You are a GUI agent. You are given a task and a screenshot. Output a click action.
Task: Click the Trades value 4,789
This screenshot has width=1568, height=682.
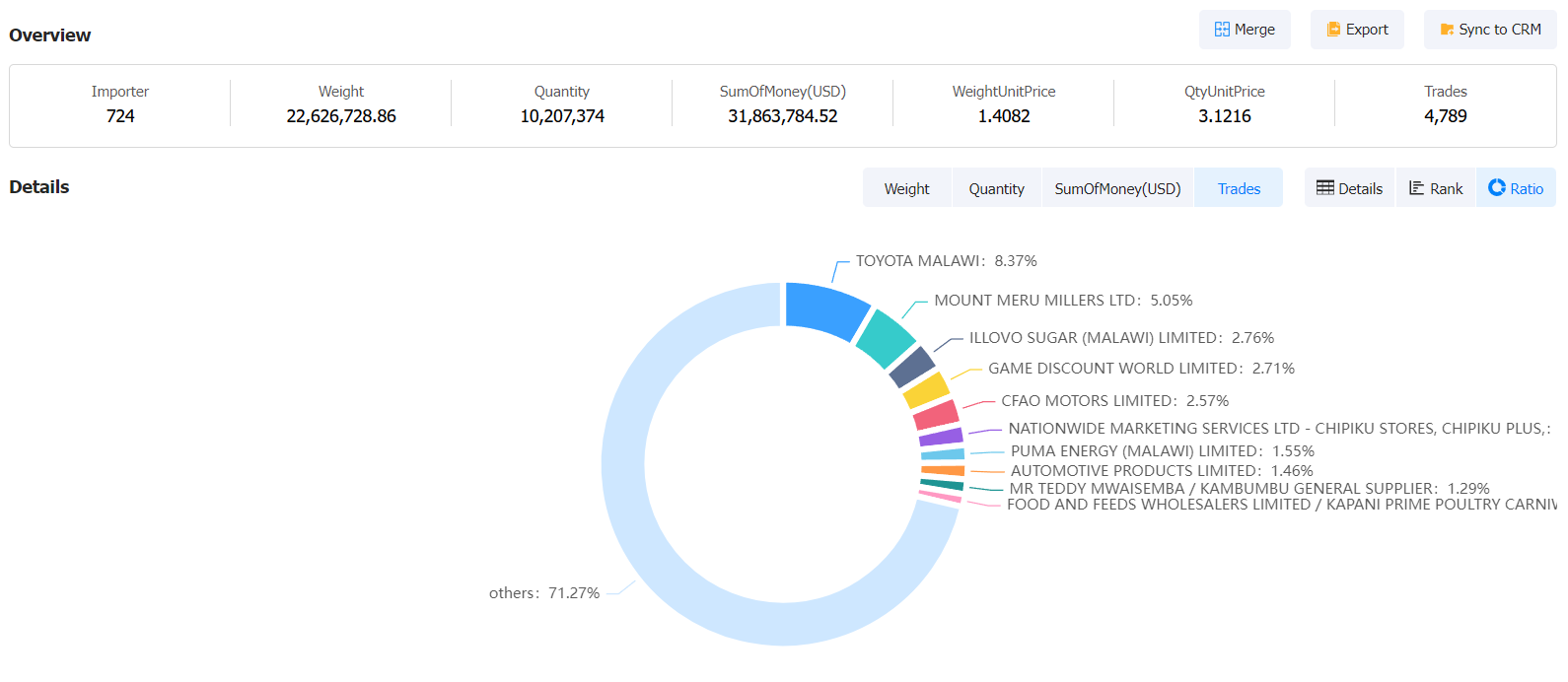(1446, 116)
